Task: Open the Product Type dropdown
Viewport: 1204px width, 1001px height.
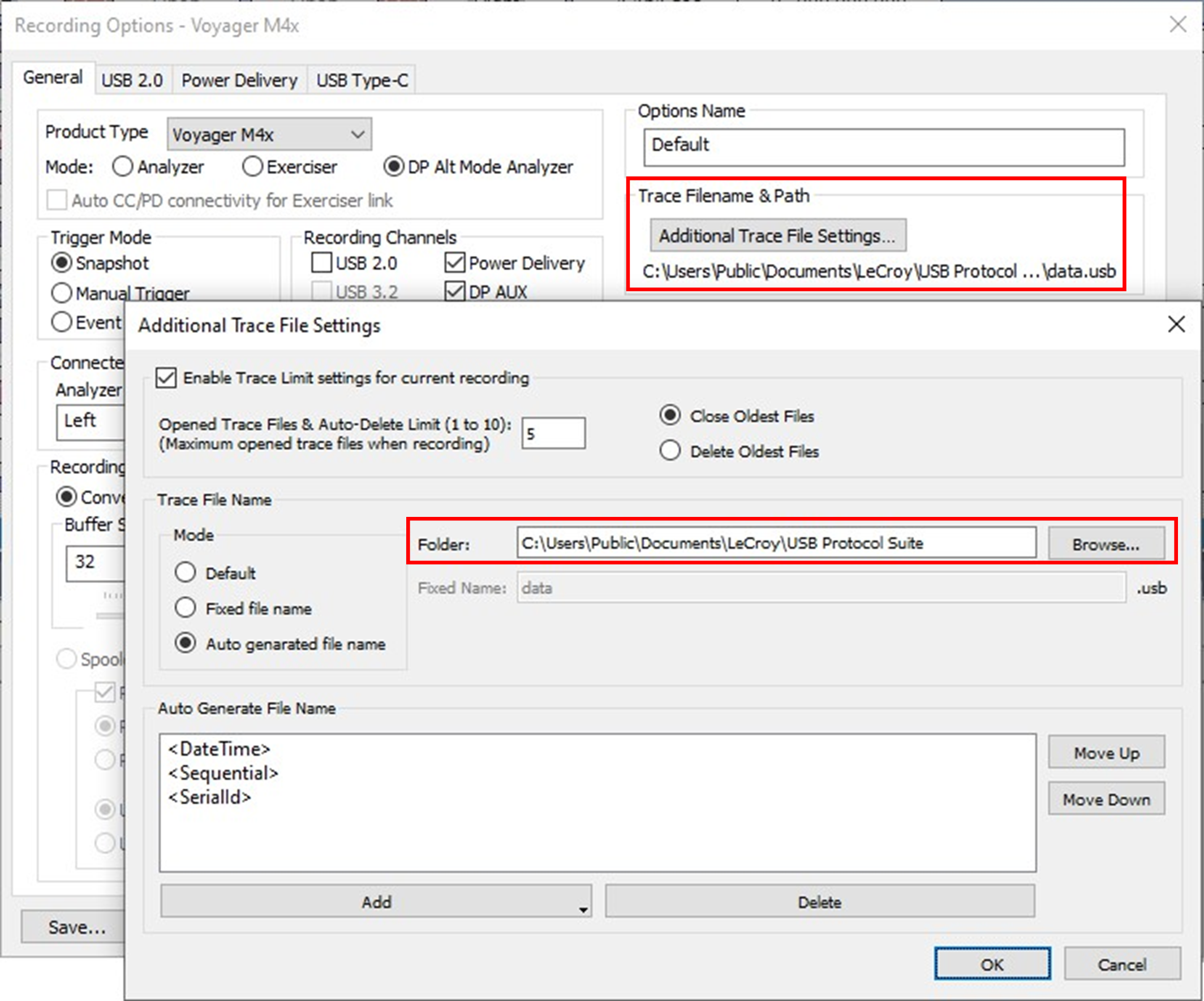Action: [x=269, y=135]
